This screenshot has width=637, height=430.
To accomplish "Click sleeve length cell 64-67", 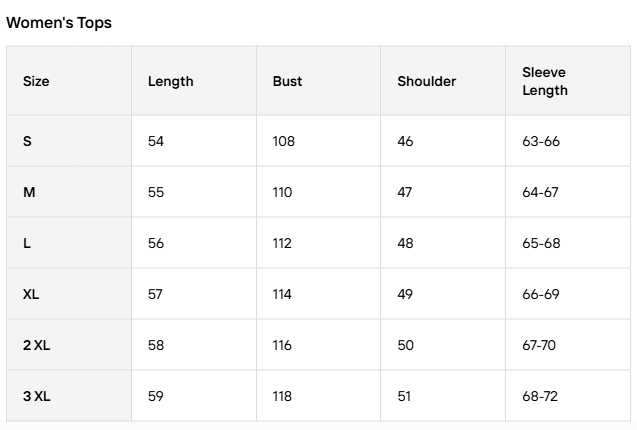I will pyautogui.click(x=540, y=192).
